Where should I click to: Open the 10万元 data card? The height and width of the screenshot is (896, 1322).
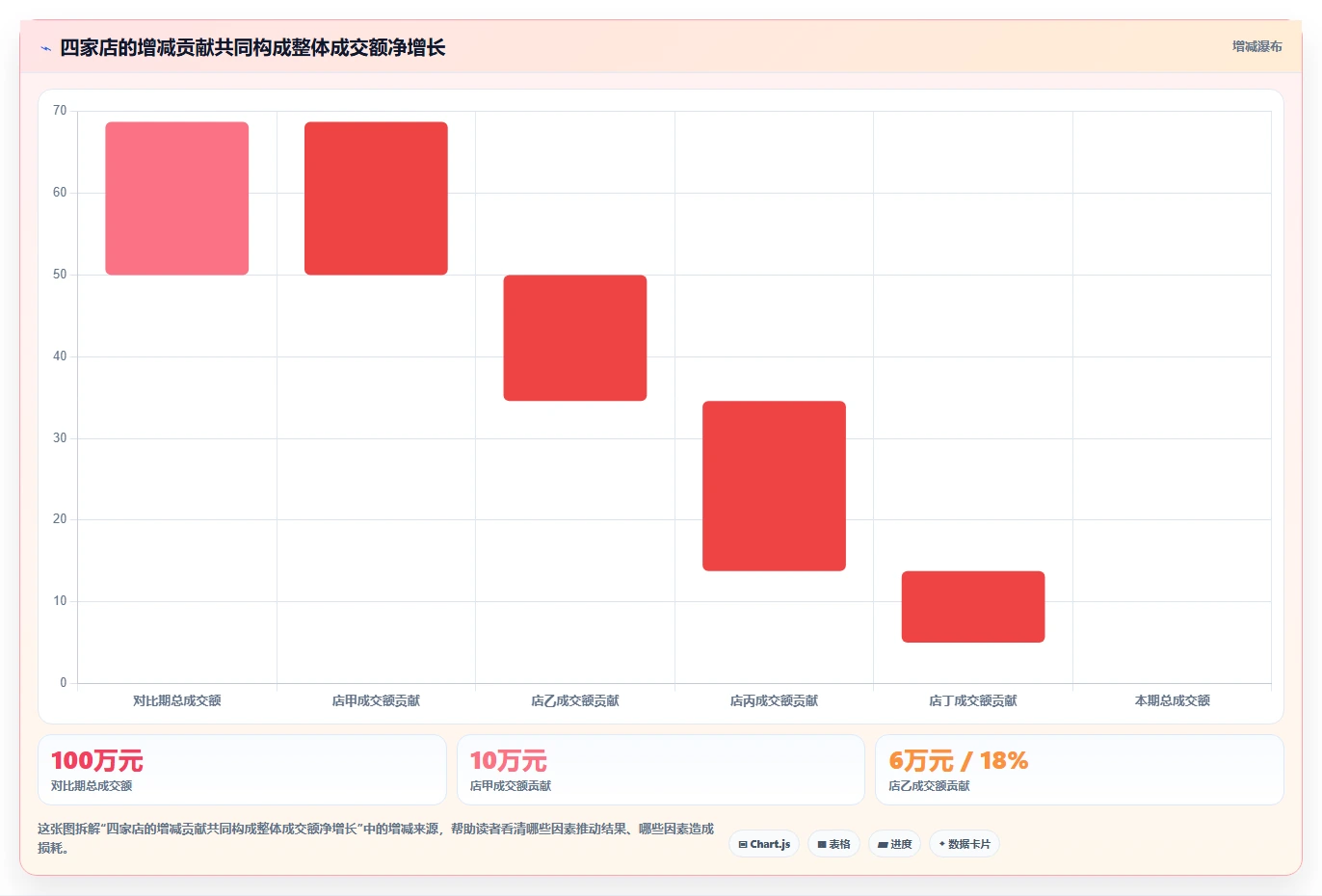click(661, 770)
